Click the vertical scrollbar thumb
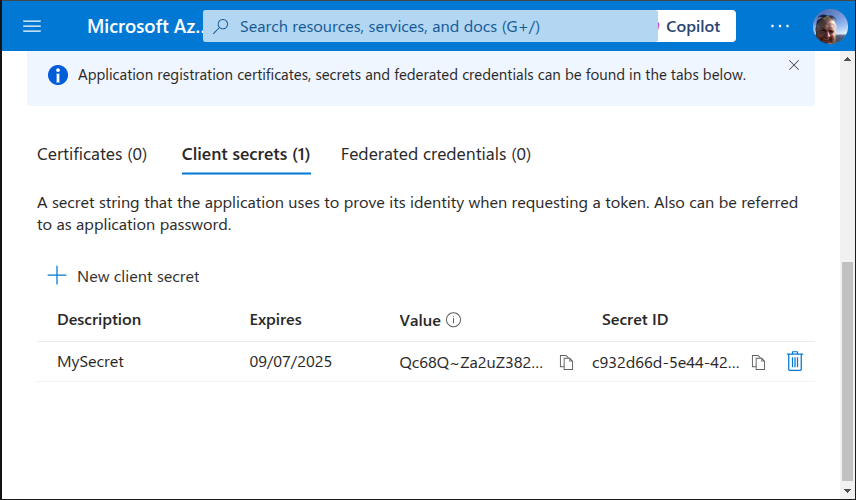This screenshot has height=500, width=856. tap(847, 370)
